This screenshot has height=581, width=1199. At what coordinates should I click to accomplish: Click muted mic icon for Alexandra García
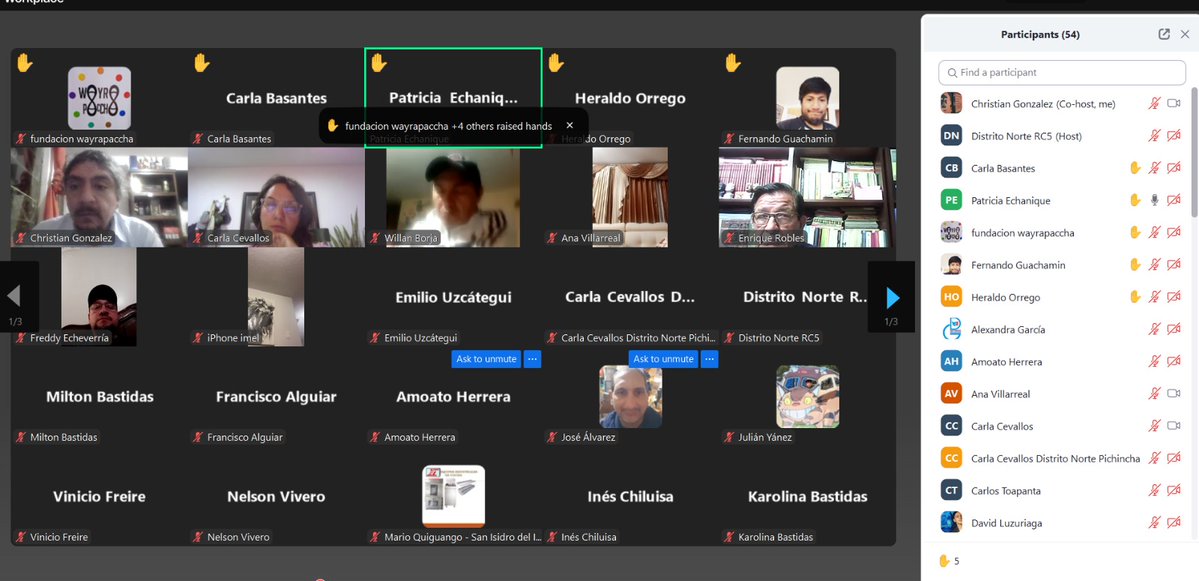[1155, 329]
